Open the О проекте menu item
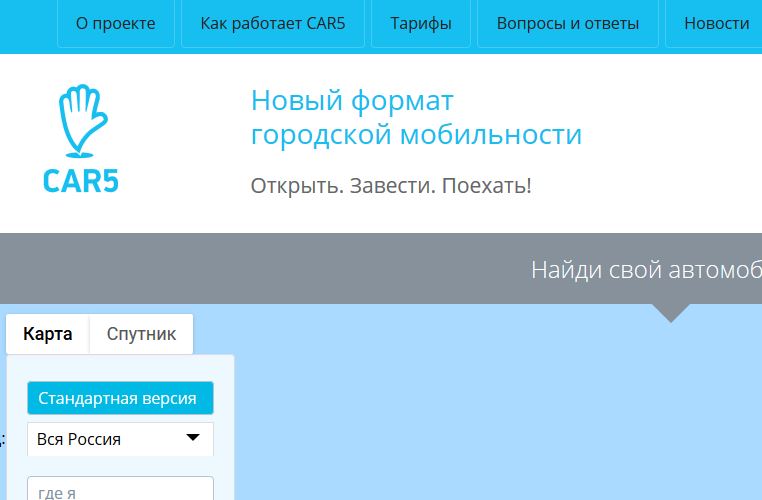This screenshot has width=762, height=500. coord(116,23)
